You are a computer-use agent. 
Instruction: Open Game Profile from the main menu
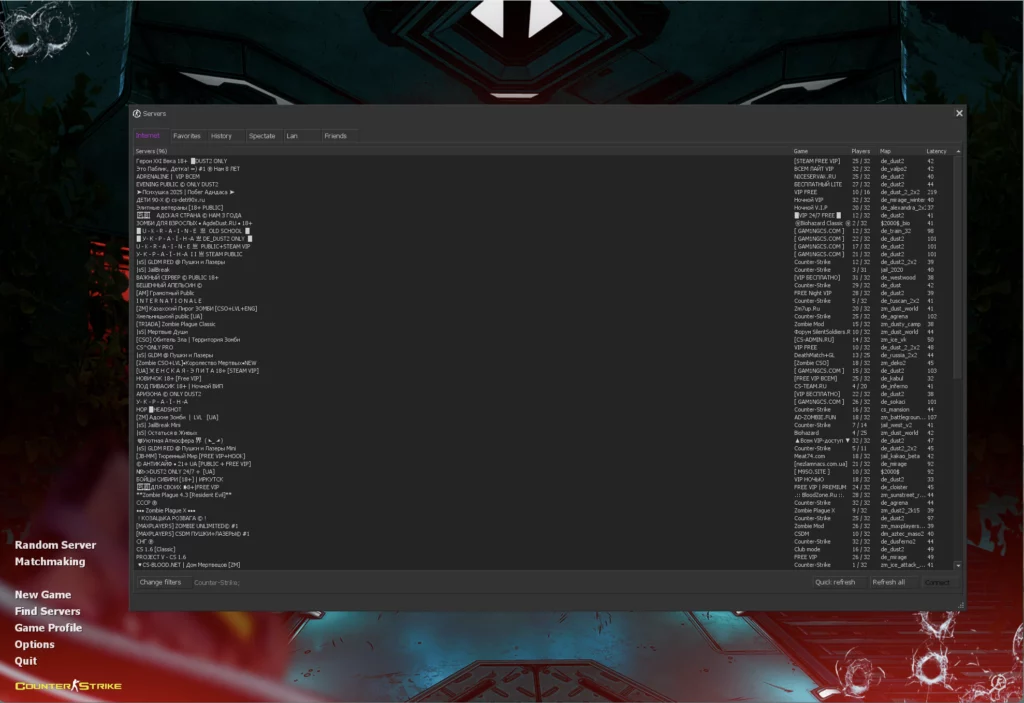[48, 628]
